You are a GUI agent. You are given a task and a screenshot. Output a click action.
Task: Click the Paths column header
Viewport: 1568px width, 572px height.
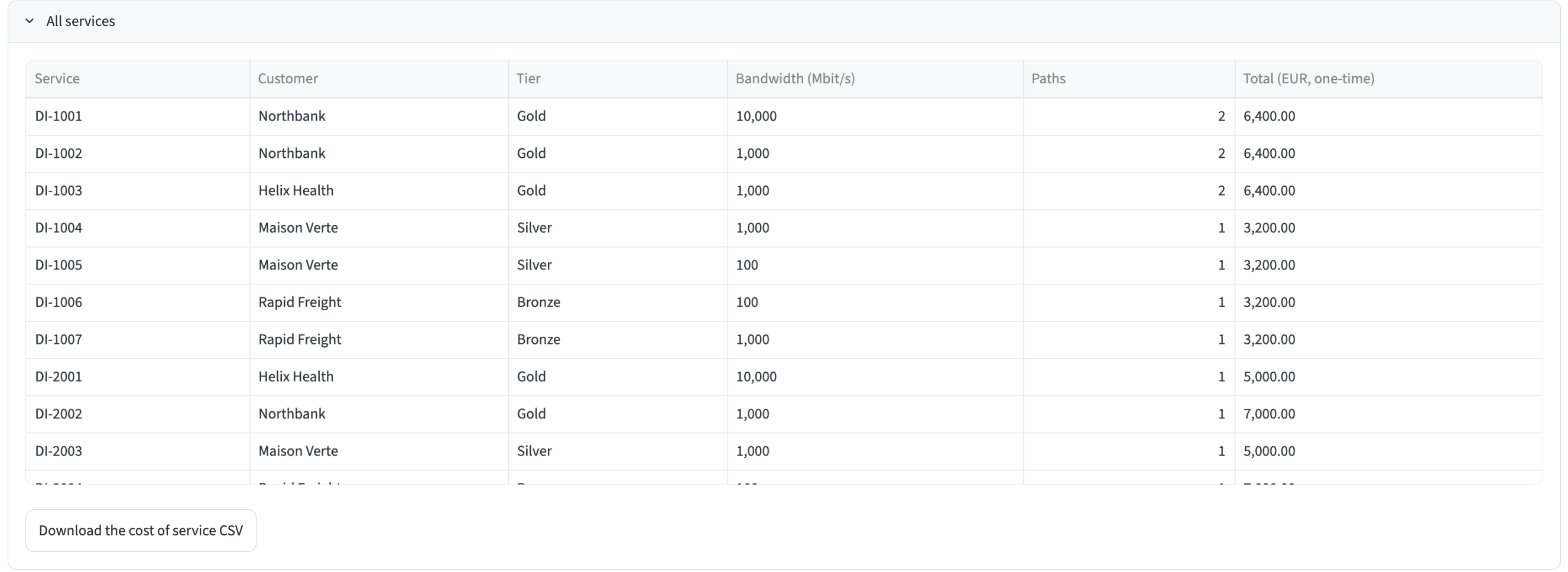(1129, 79)
